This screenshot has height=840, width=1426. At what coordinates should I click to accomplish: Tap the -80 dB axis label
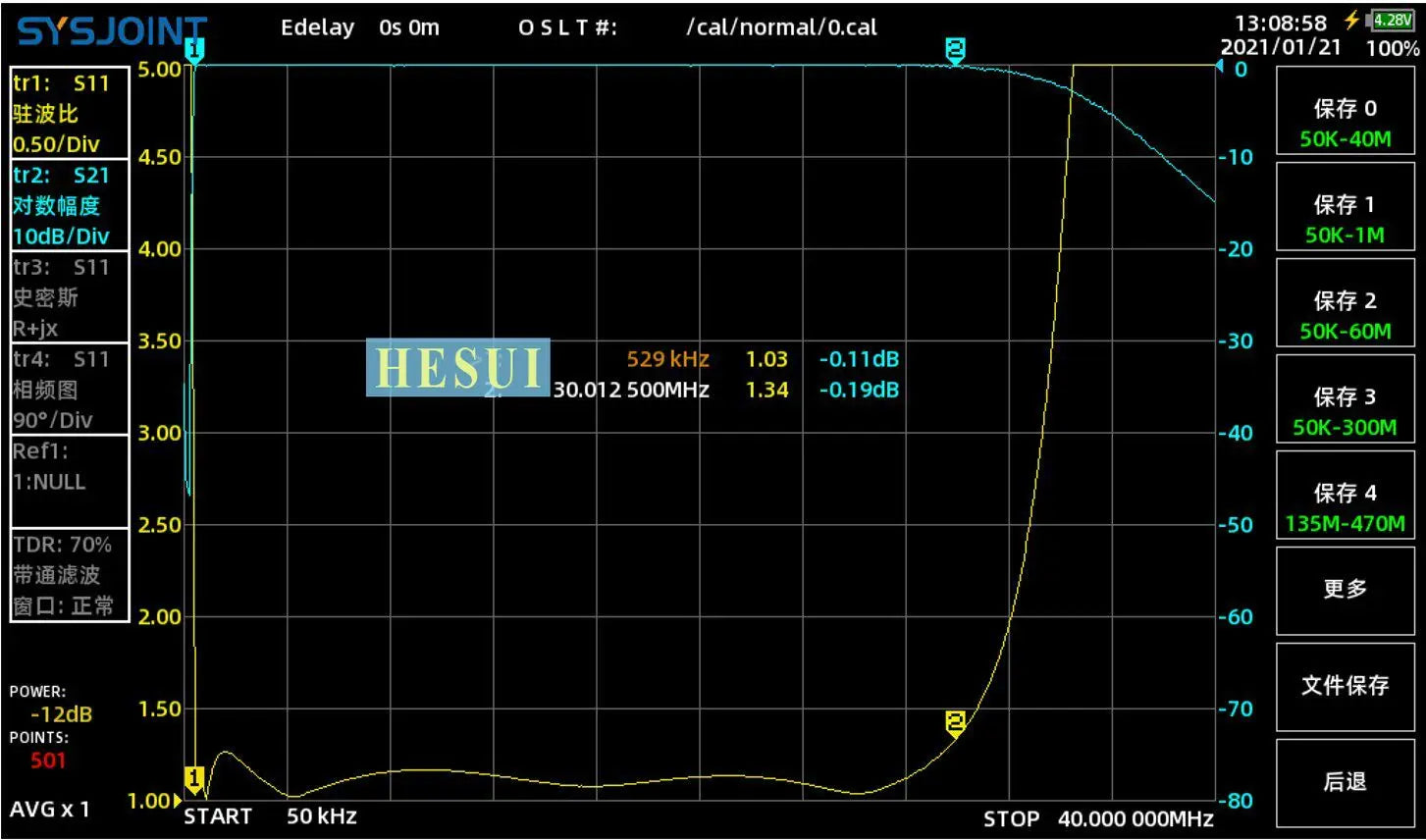tap(1236, 800)
